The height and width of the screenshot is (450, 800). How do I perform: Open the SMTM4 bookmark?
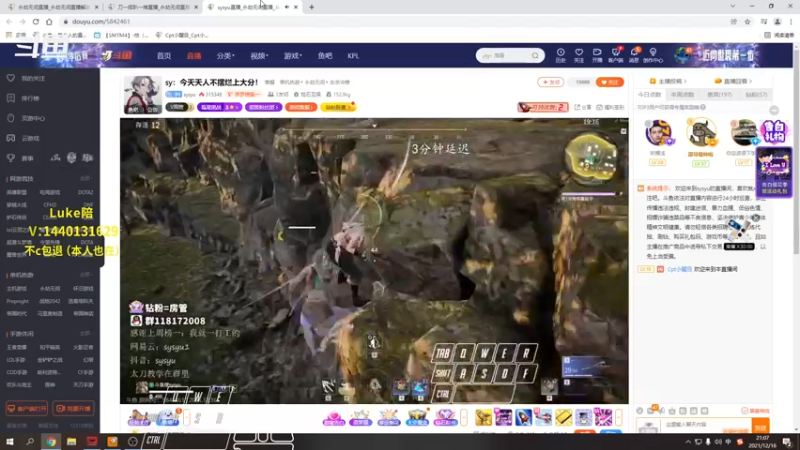point(120,35)
